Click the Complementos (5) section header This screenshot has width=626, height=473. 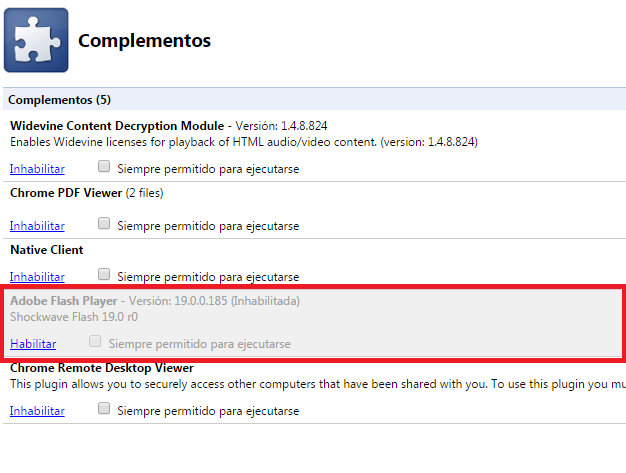coord(60,100)
